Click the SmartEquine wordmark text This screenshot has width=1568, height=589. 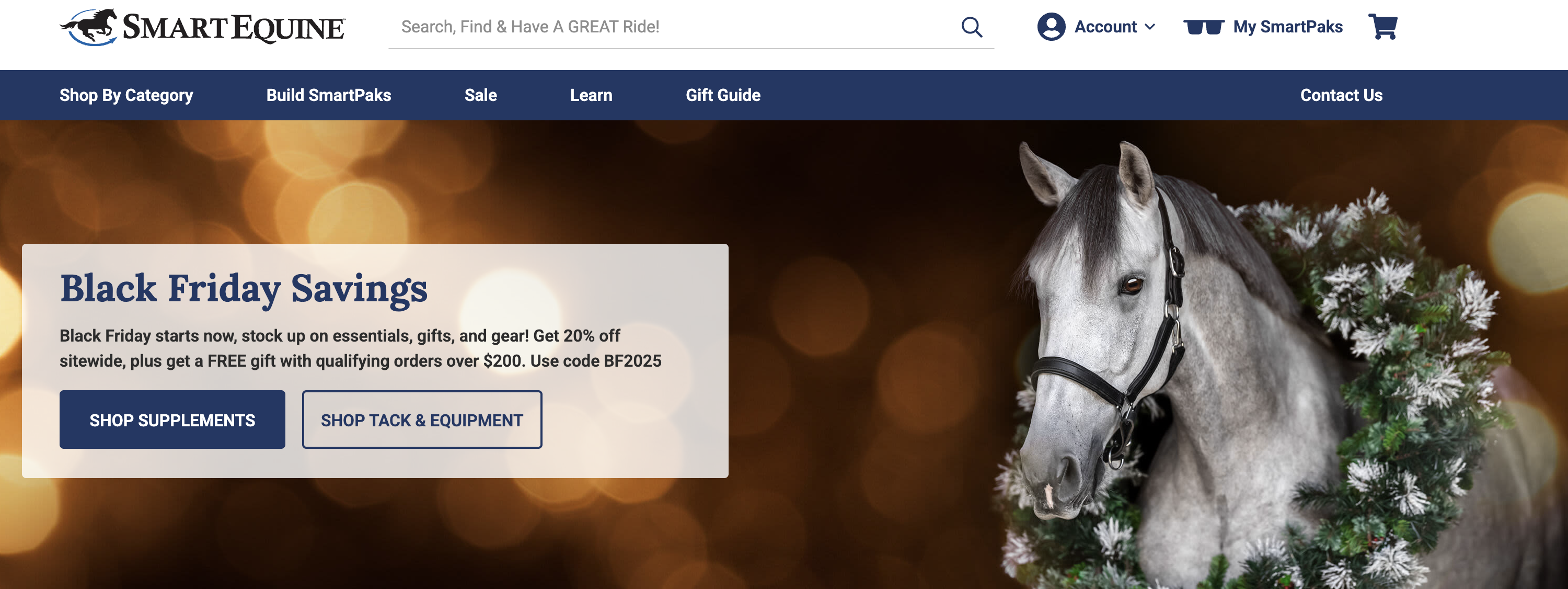234,27
